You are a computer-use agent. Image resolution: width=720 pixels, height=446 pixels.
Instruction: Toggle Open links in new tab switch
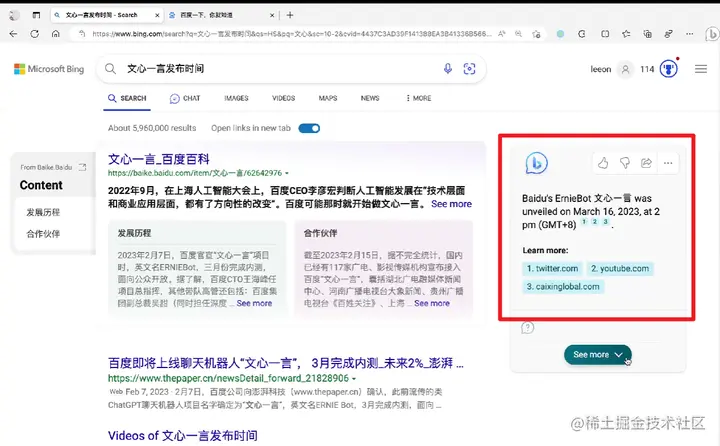[x=309, y=128]
